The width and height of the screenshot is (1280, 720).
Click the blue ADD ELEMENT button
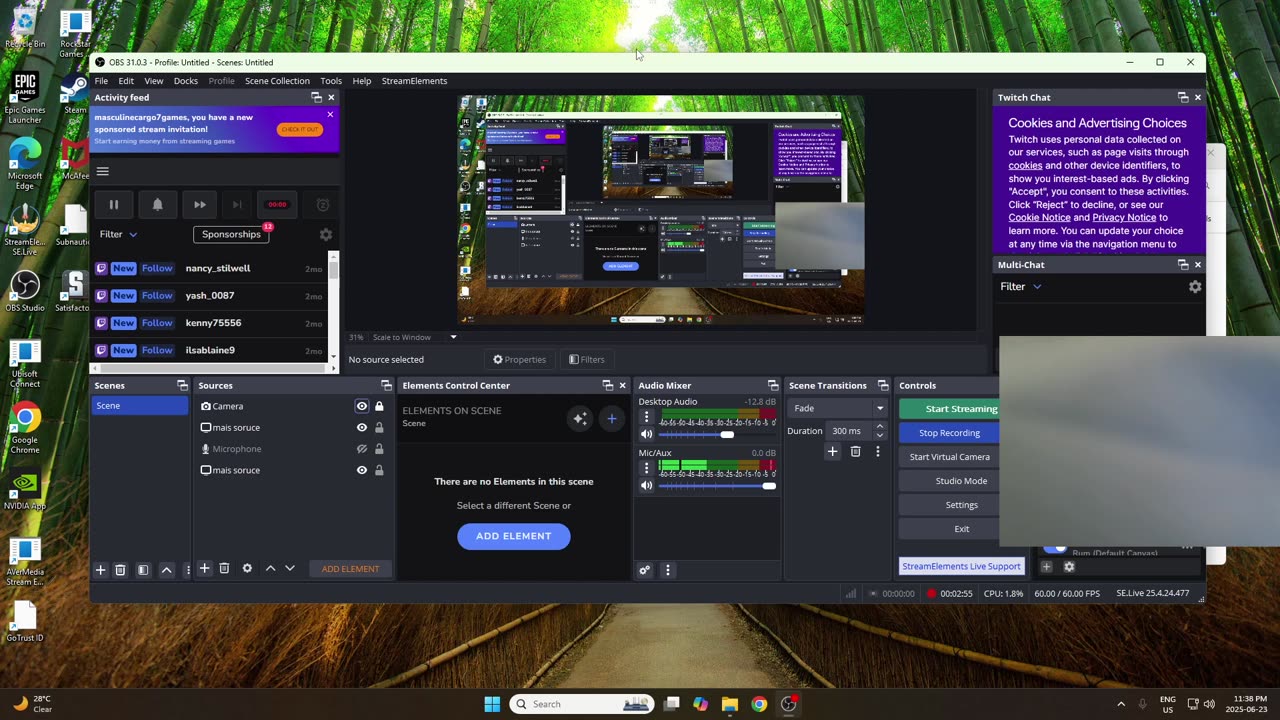[514, 536]
